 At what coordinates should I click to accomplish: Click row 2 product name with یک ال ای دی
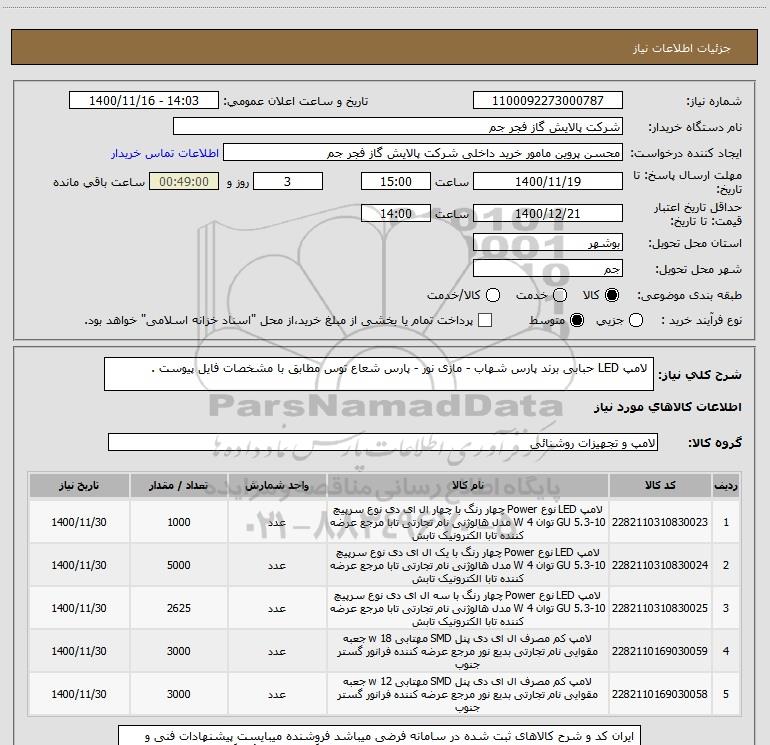tap(468, 565)
